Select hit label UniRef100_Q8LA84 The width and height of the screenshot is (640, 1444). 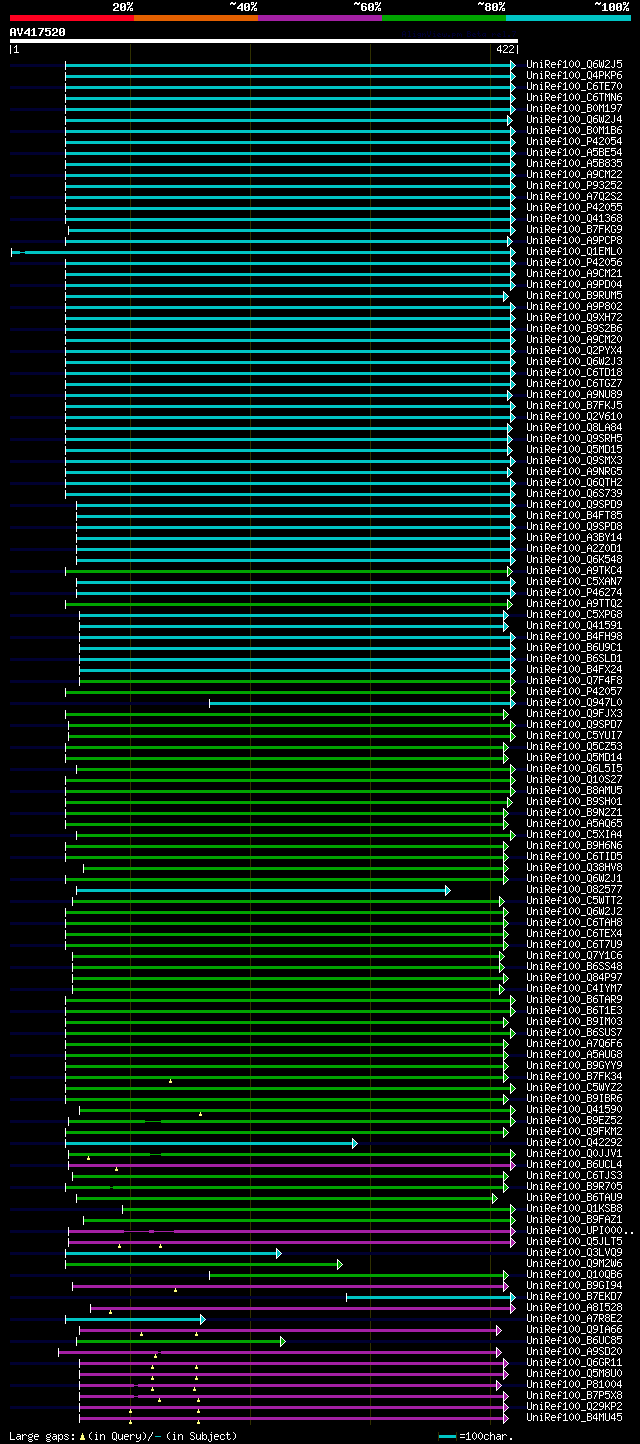(x=574, y=427)
